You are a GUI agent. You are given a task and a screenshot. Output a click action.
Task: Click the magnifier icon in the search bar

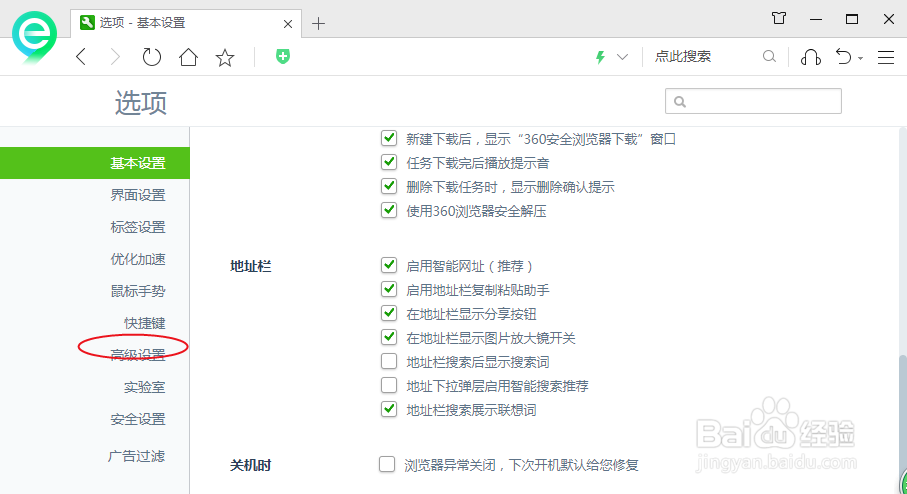point(769,57)
